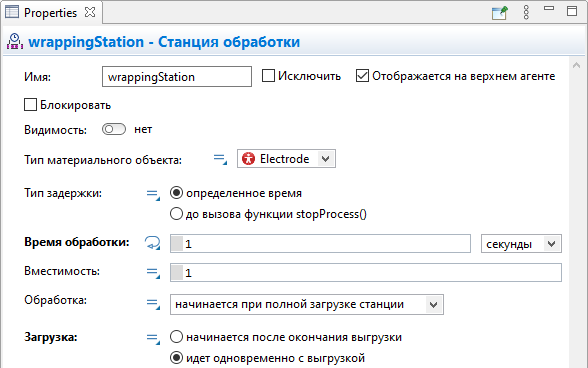Click the static/dynamic switch icon beside Тип материального объекта
This screenshot has width=588, height=368.
(x=220, y=159)
